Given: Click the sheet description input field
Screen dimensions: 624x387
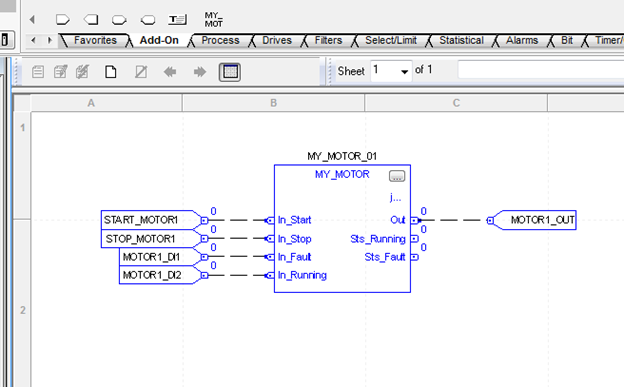Looking at the screenshot, I should click(541, 70).
